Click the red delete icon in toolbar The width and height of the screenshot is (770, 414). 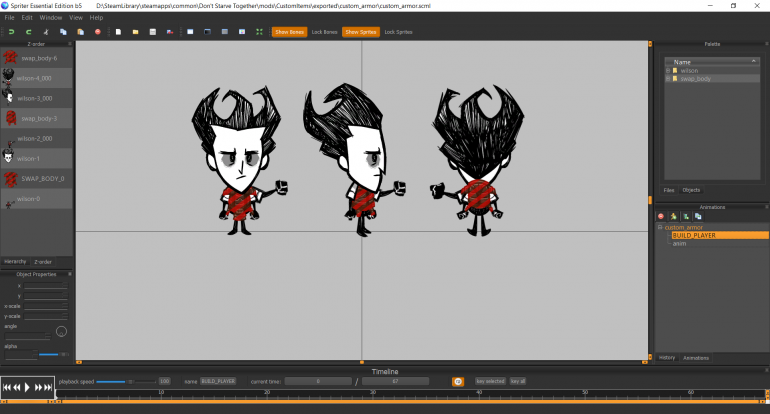97,32
